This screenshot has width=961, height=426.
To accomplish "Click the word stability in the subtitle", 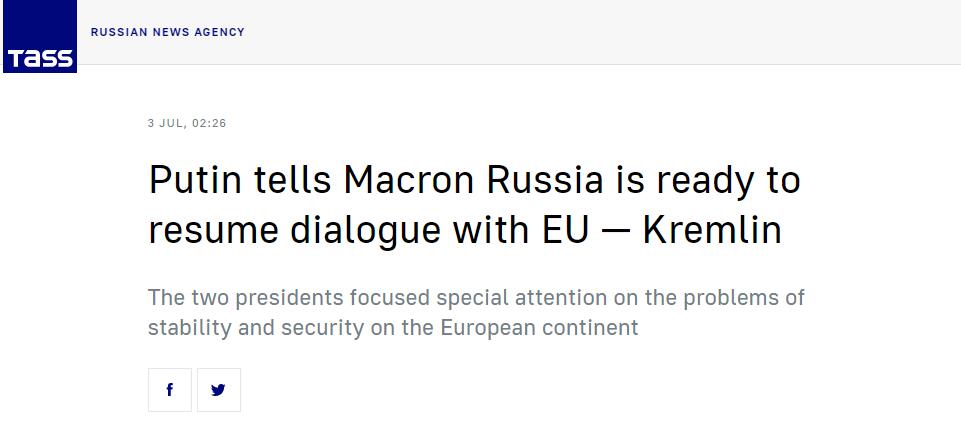I will coord(185,327).
